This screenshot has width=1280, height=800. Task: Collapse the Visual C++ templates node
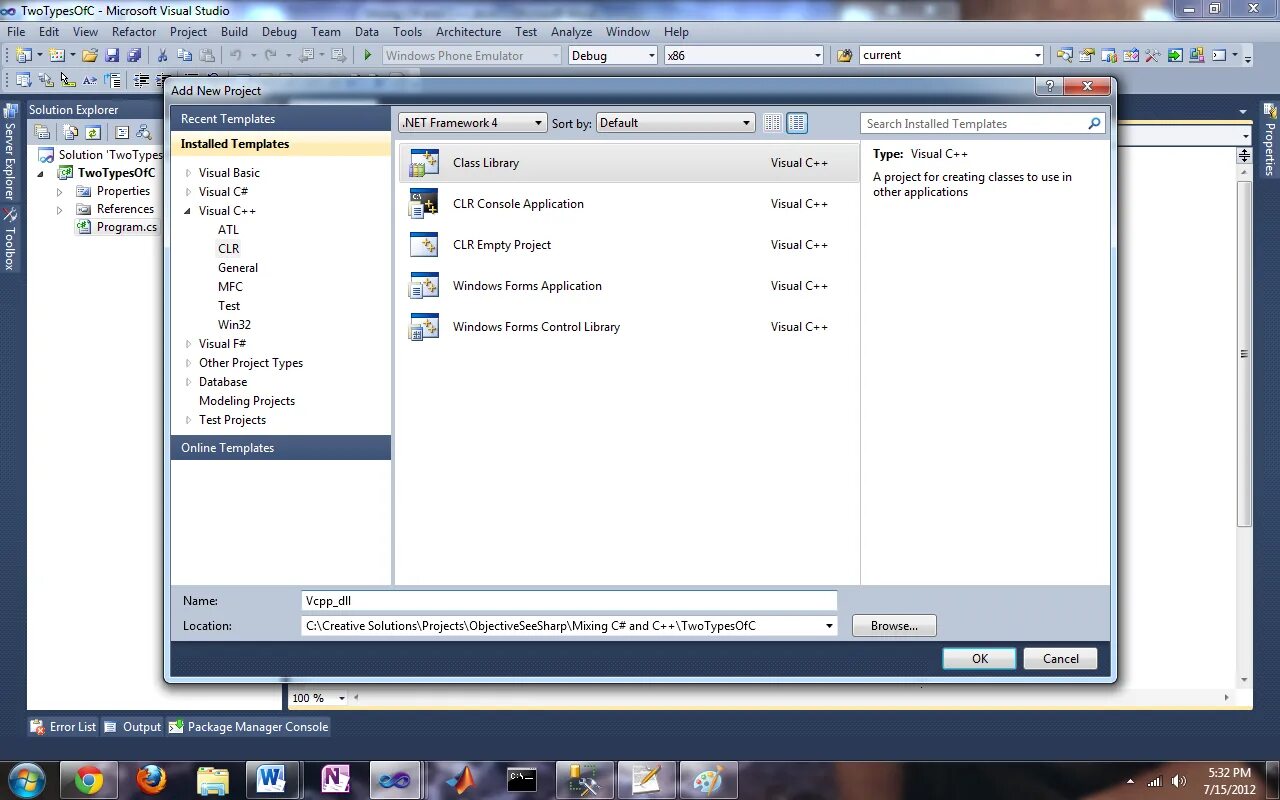tap(188, 211)
